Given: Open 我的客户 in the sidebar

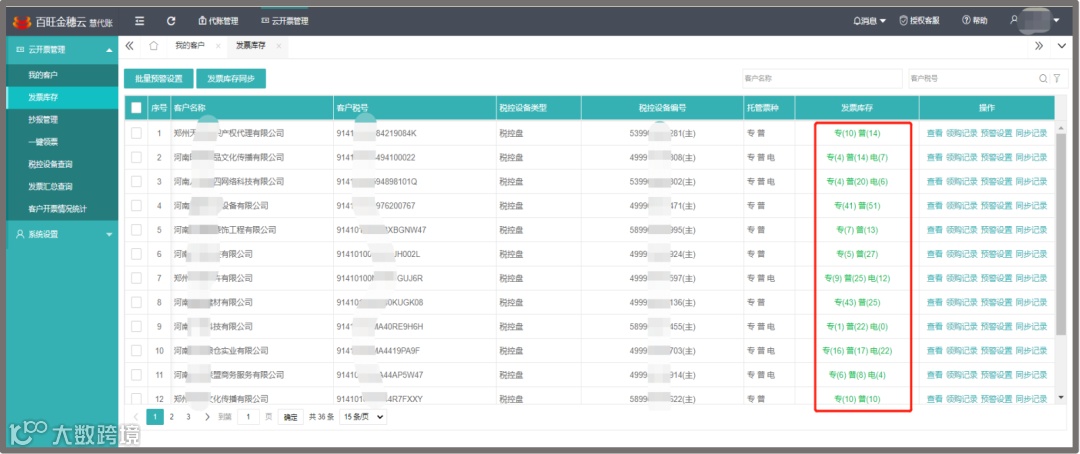Looking at the screenshot, I should coord(43,74).
